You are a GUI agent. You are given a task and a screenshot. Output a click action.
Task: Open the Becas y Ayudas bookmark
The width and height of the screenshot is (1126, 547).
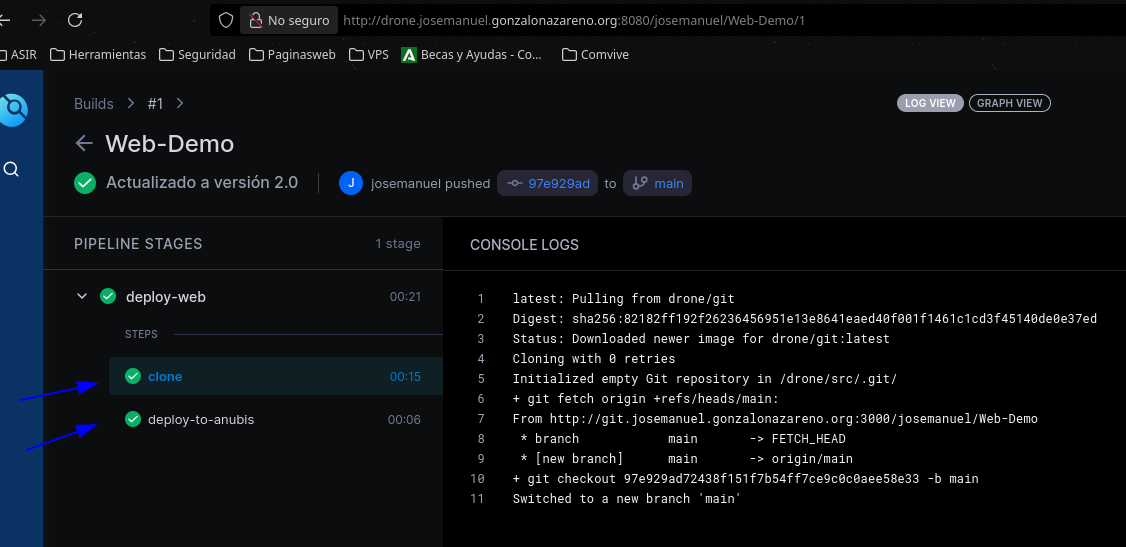pos(471,55)
